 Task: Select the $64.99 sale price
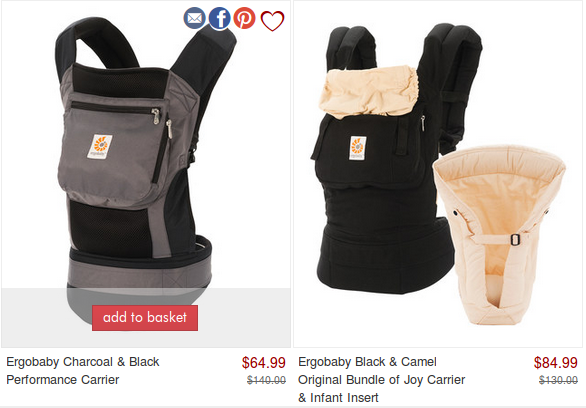pos(263,362)
